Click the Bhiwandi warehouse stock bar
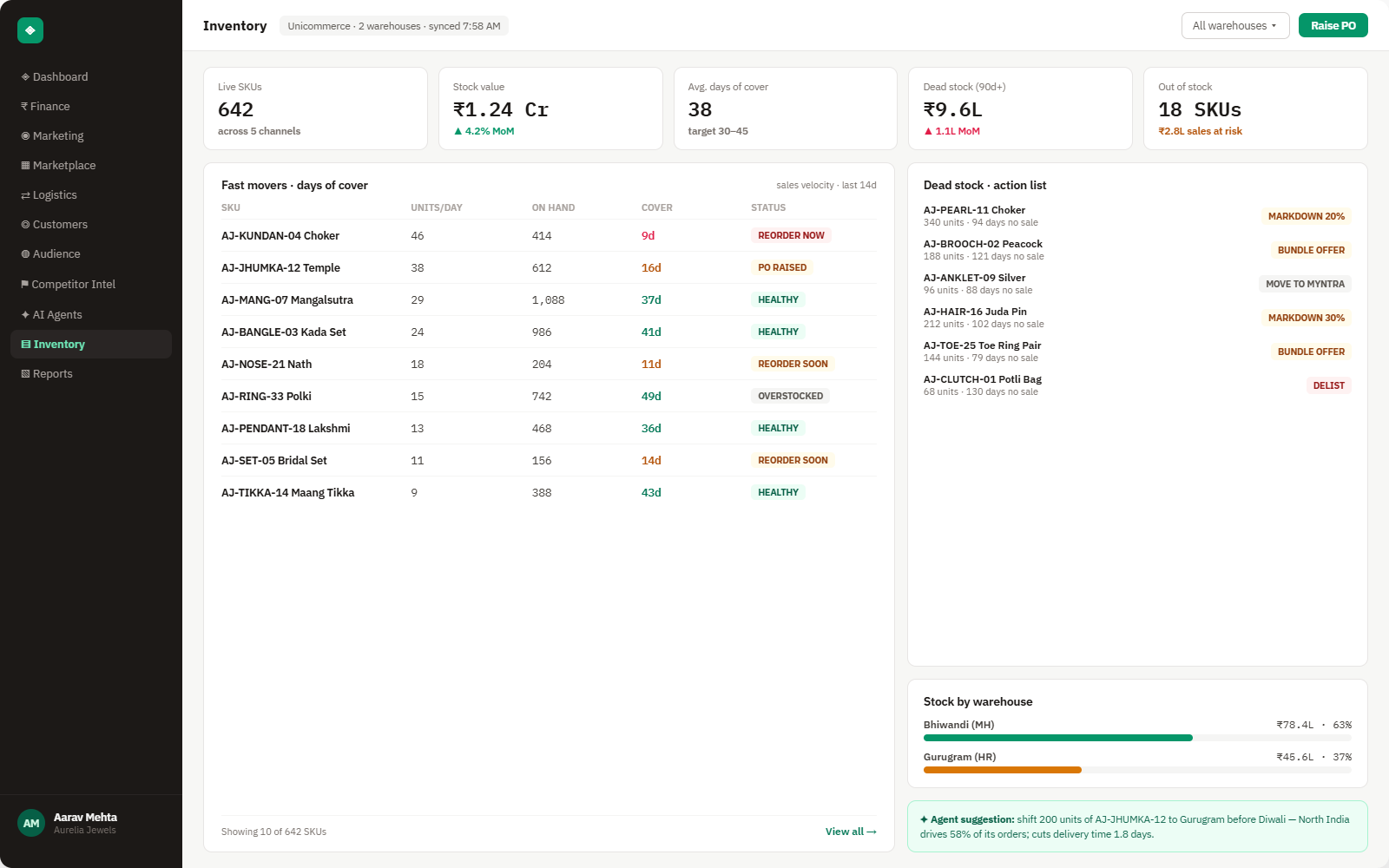The height and width of the screenshot is (868, 1389). click(1137, 738)
